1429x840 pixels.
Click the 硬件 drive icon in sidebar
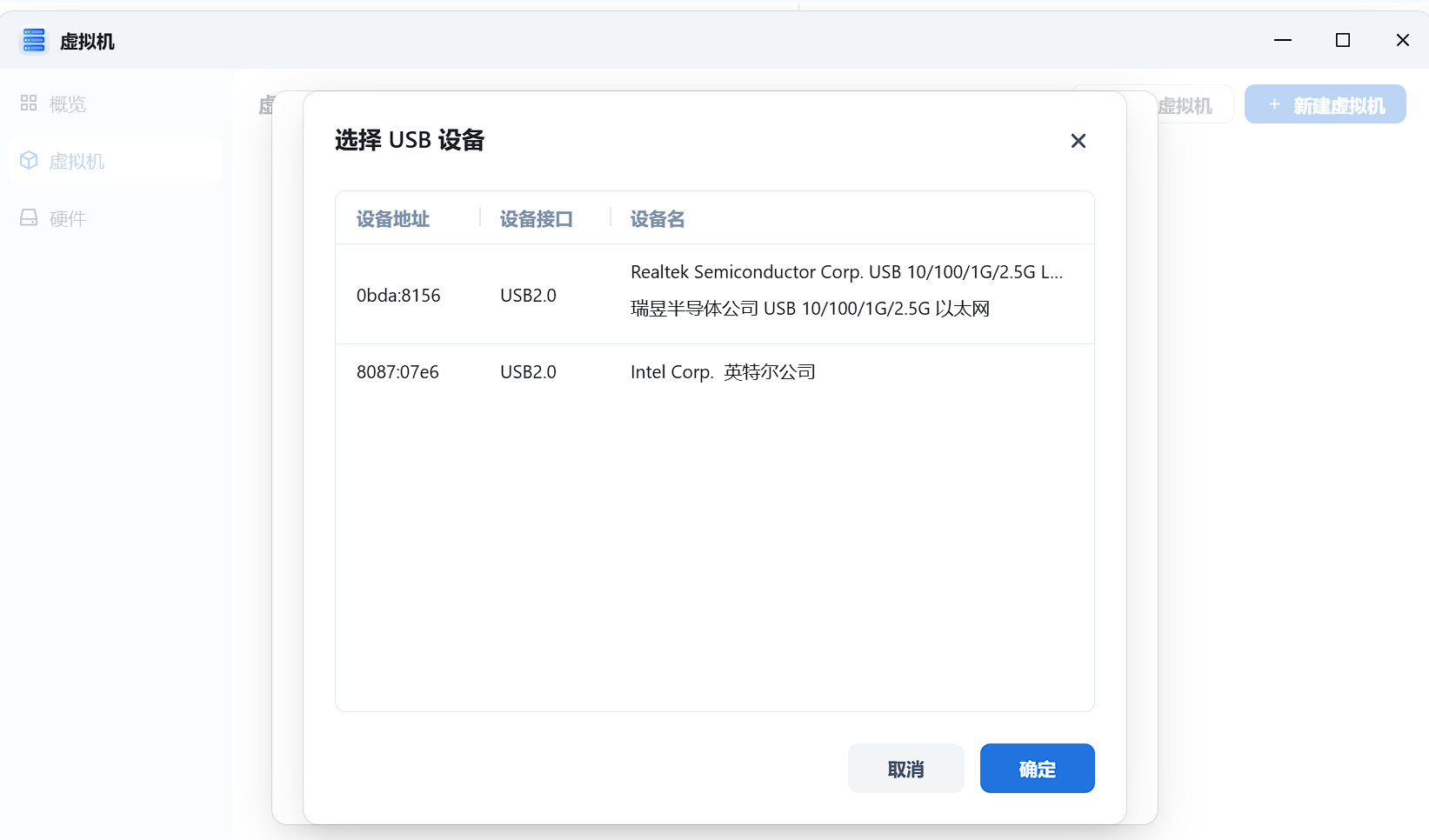pos(29,218)
